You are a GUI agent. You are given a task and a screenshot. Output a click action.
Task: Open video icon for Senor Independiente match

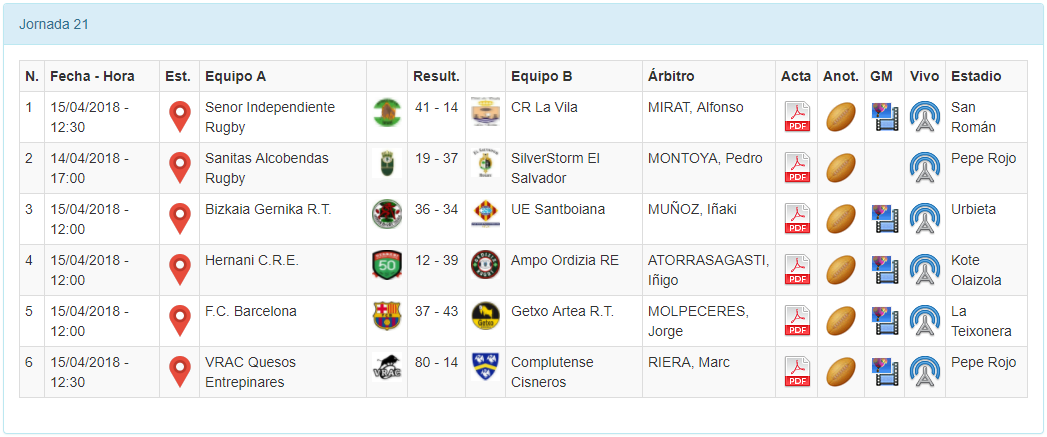click(x=884, y=117)
